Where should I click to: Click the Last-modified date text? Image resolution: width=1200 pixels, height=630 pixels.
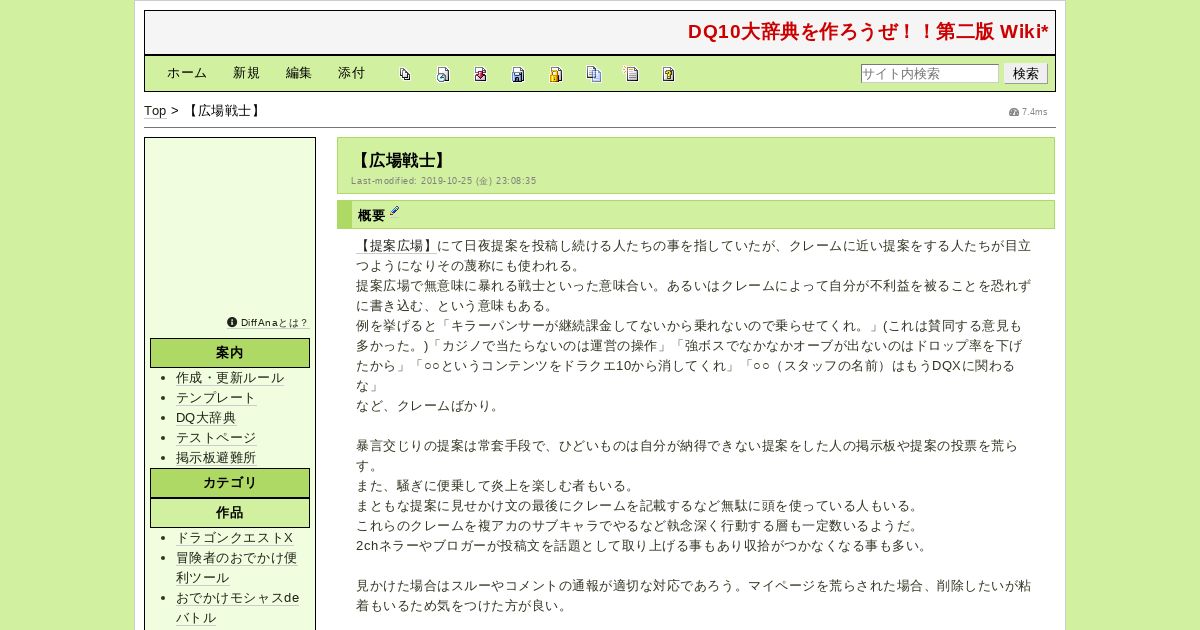pyautogui.click(x=443, y=181)
